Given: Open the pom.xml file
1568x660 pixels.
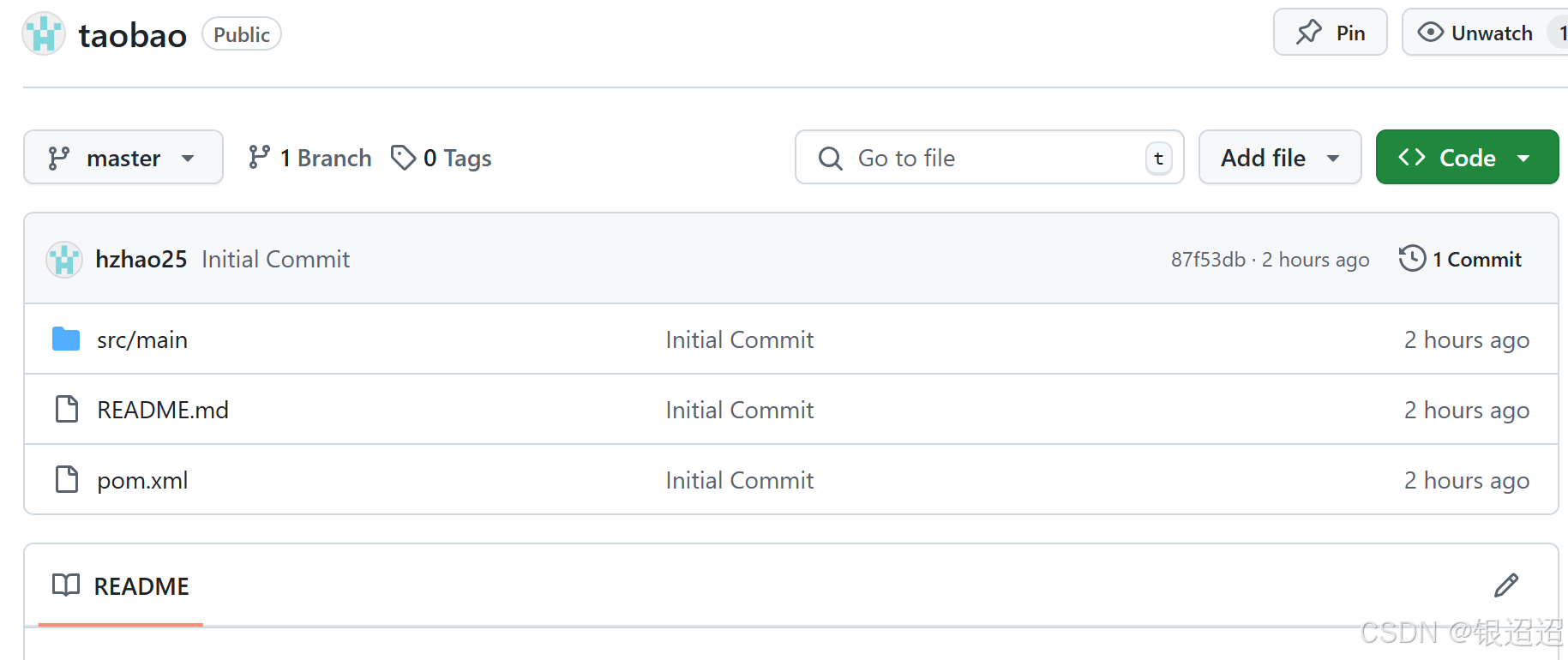Looking at the screenshot, I should tap(142, 481).
